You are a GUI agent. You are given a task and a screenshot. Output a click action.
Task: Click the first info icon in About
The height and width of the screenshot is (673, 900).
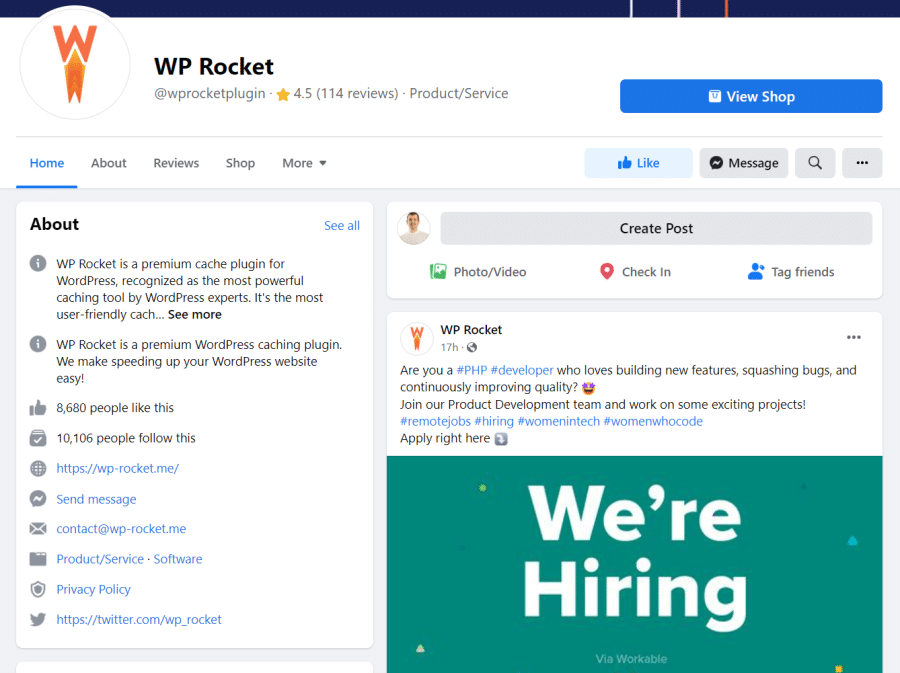(x=38, y=263)
